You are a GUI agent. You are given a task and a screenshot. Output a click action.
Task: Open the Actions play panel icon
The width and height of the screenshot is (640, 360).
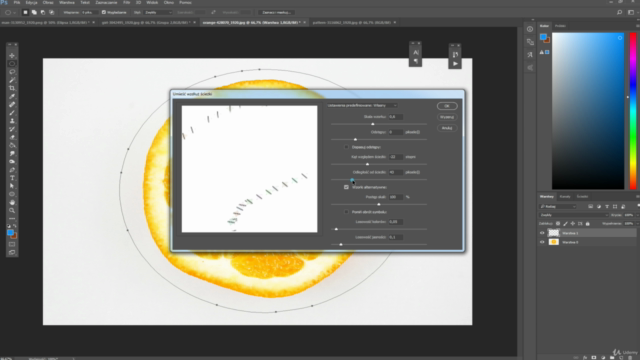[x=455, y=64]
